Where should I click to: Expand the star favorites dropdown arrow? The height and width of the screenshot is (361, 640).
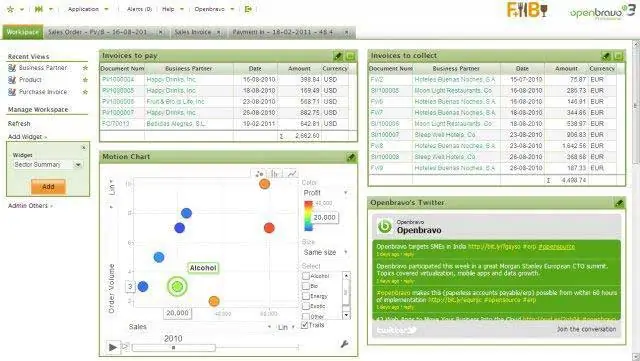(x=22, y=9)
